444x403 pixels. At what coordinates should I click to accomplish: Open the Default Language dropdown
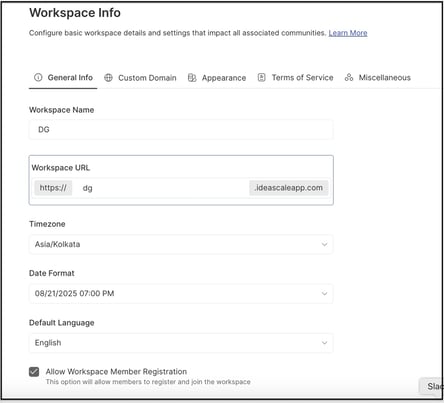point(181,343)
